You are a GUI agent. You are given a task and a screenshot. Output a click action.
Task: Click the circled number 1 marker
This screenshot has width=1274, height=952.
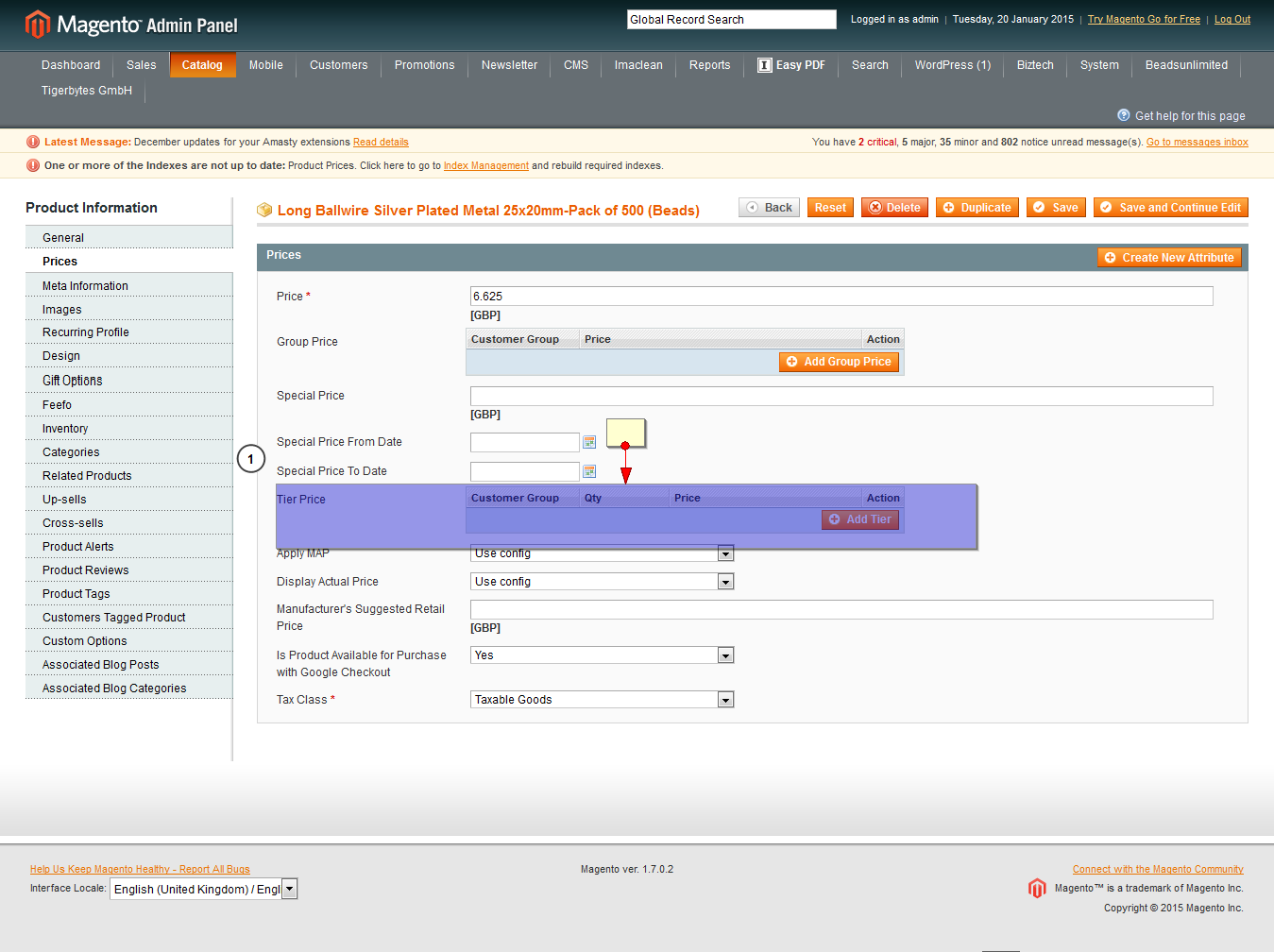click(x=250, y=459)
